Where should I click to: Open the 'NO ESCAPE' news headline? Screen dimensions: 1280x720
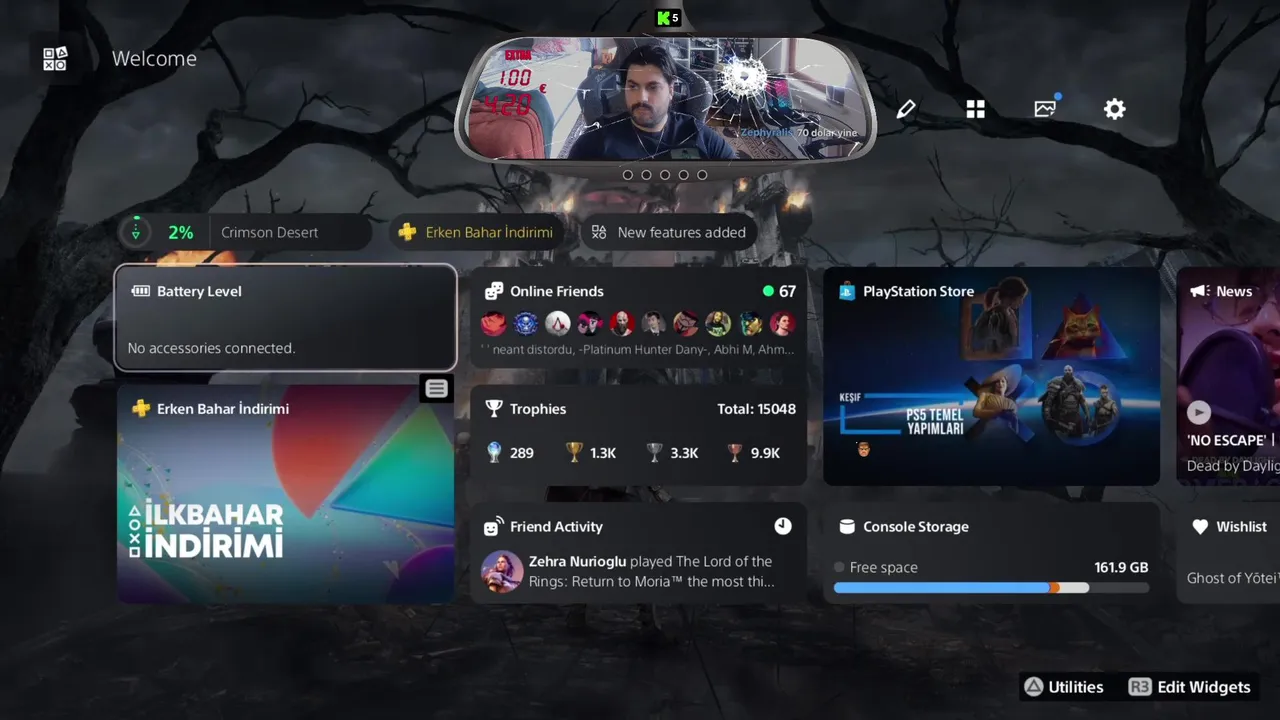(1233, 440)
